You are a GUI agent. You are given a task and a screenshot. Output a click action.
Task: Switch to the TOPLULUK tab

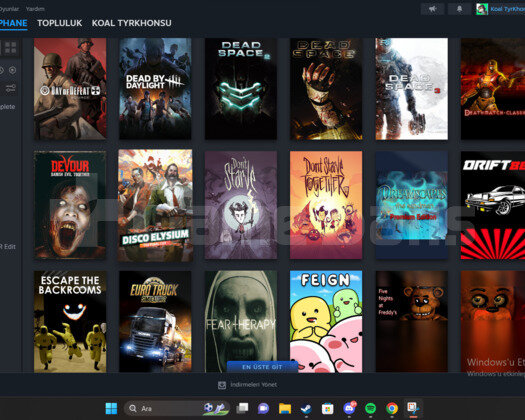pos(60,23)
